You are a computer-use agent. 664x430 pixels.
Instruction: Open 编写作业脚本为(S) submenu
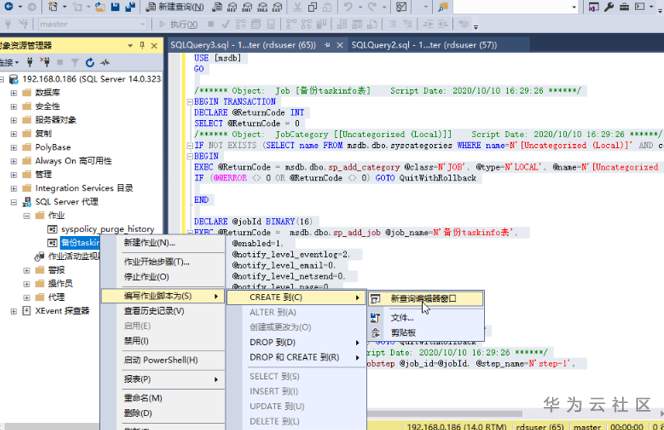(x=163, y=296)
